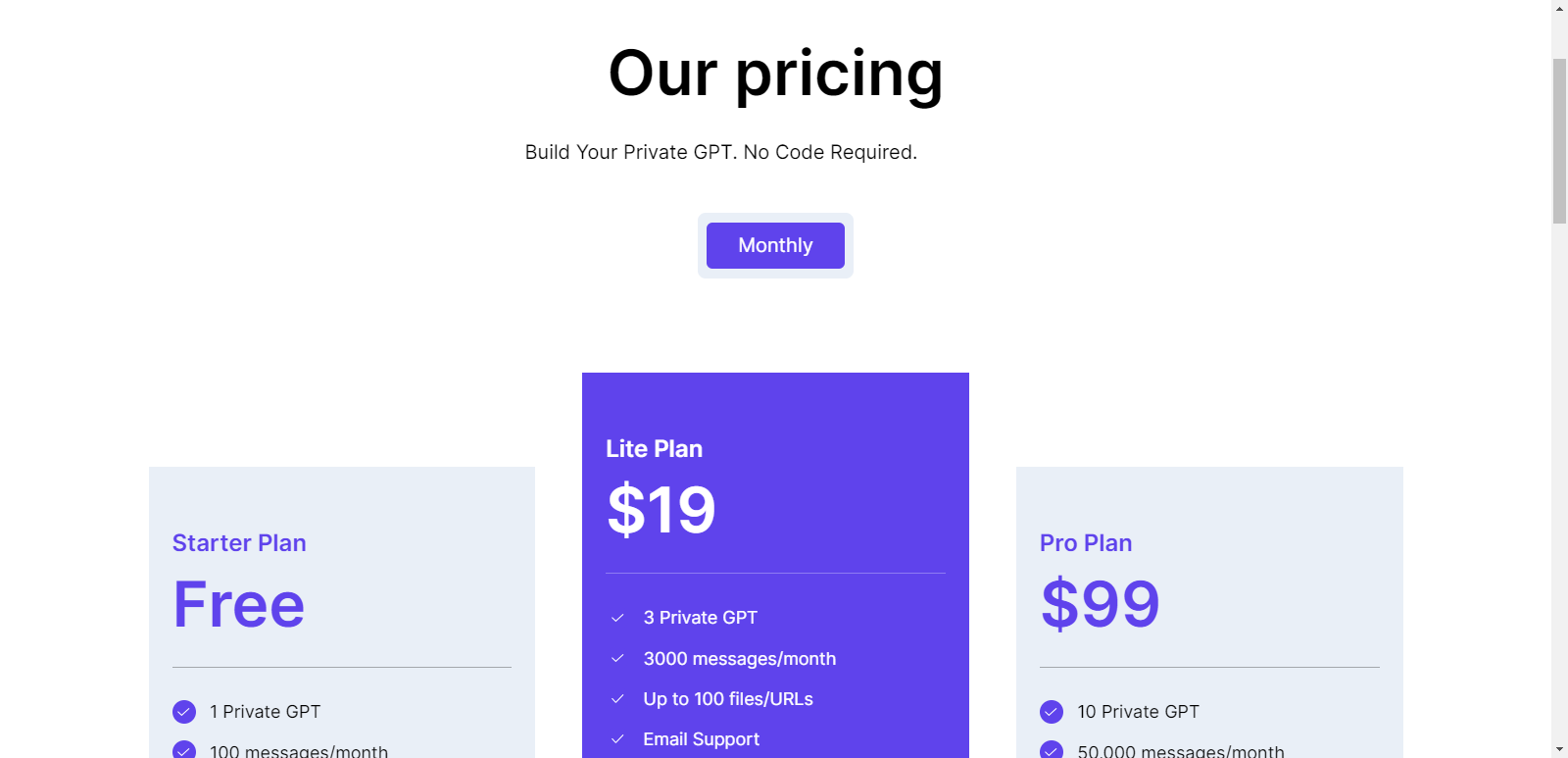Click purple check circle beside 10 Private GPT
Image resolution: width=1568 pixels, height=758 pixels.
click(1052, 712)
